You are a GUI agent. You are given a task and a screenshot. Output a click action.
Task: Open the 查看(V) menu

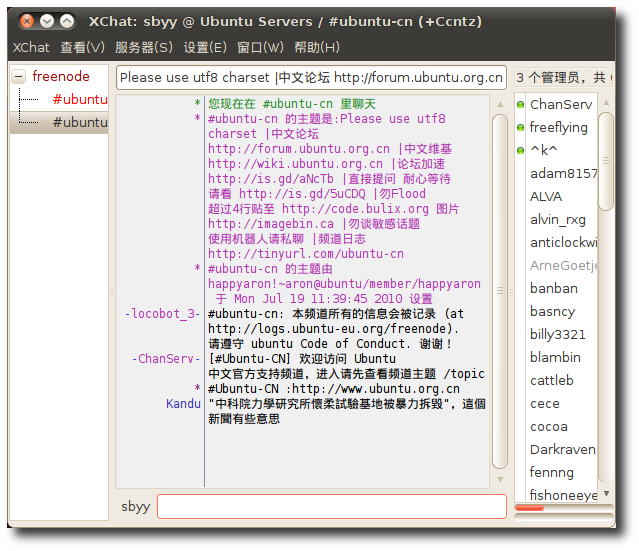(x=82, y=47)
